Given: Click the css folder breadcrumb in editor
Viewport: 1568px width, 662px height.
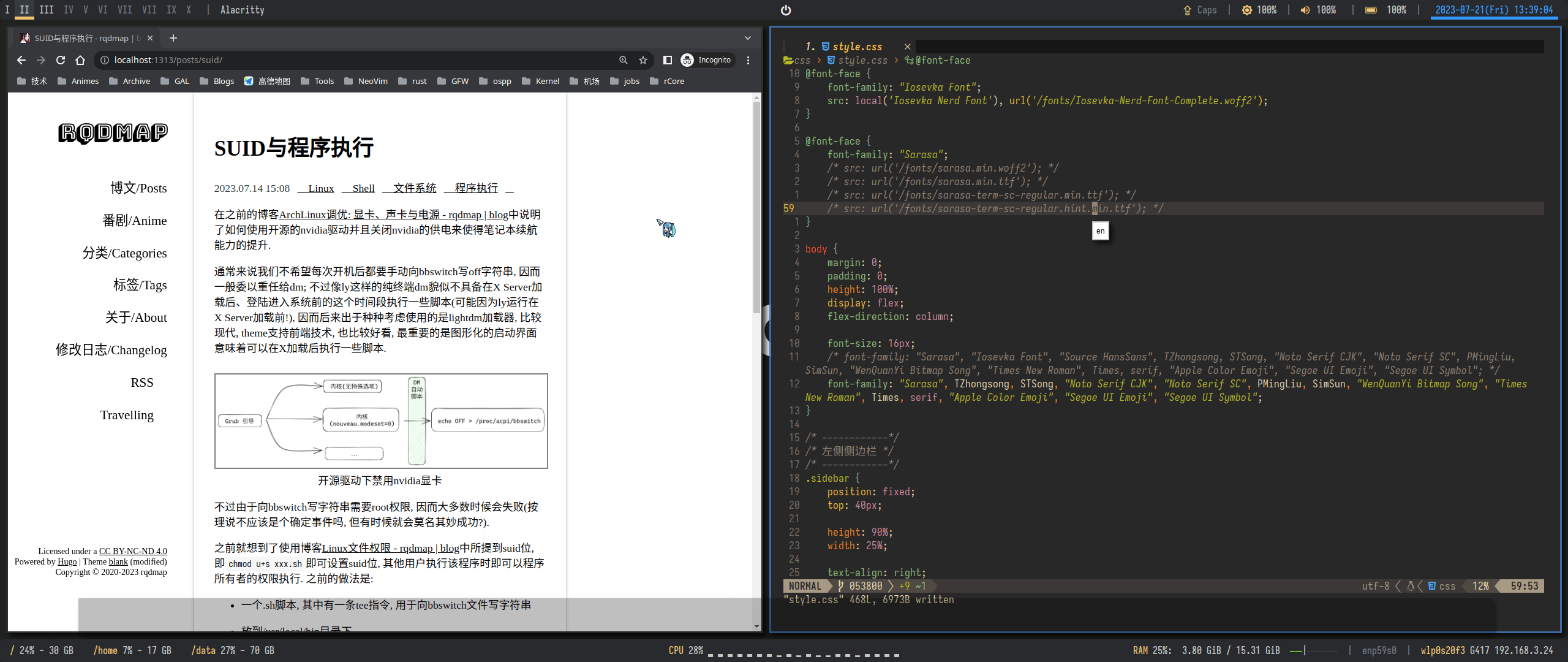Looking at the screenshot, I should pyautogui.click(x=797, y=60).
